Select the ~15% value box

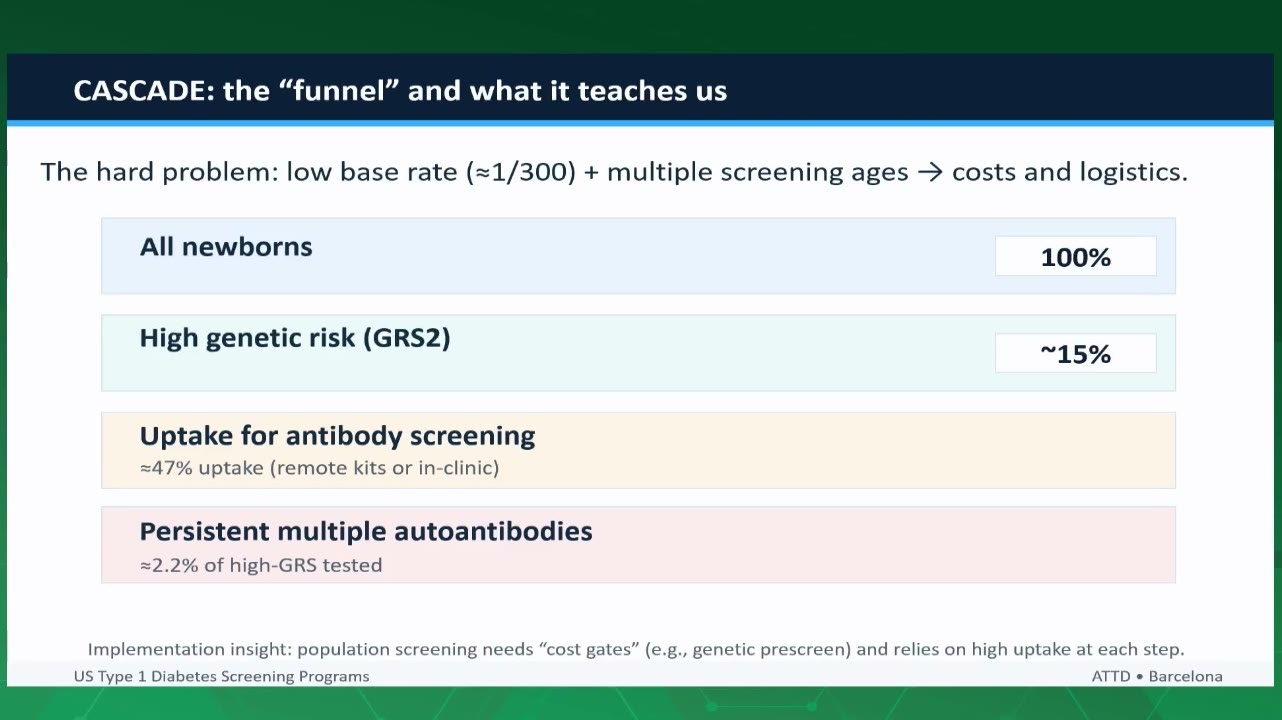pos(1076,353)
